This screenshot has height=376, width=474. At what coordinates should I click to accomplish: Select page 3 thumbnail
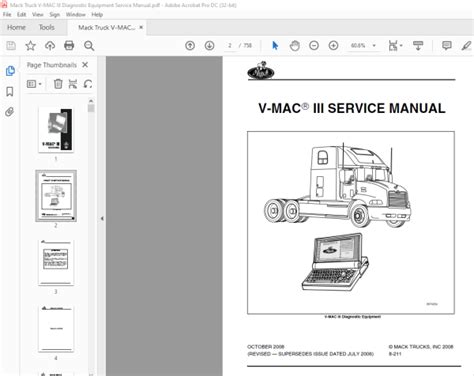click(56, 262)
